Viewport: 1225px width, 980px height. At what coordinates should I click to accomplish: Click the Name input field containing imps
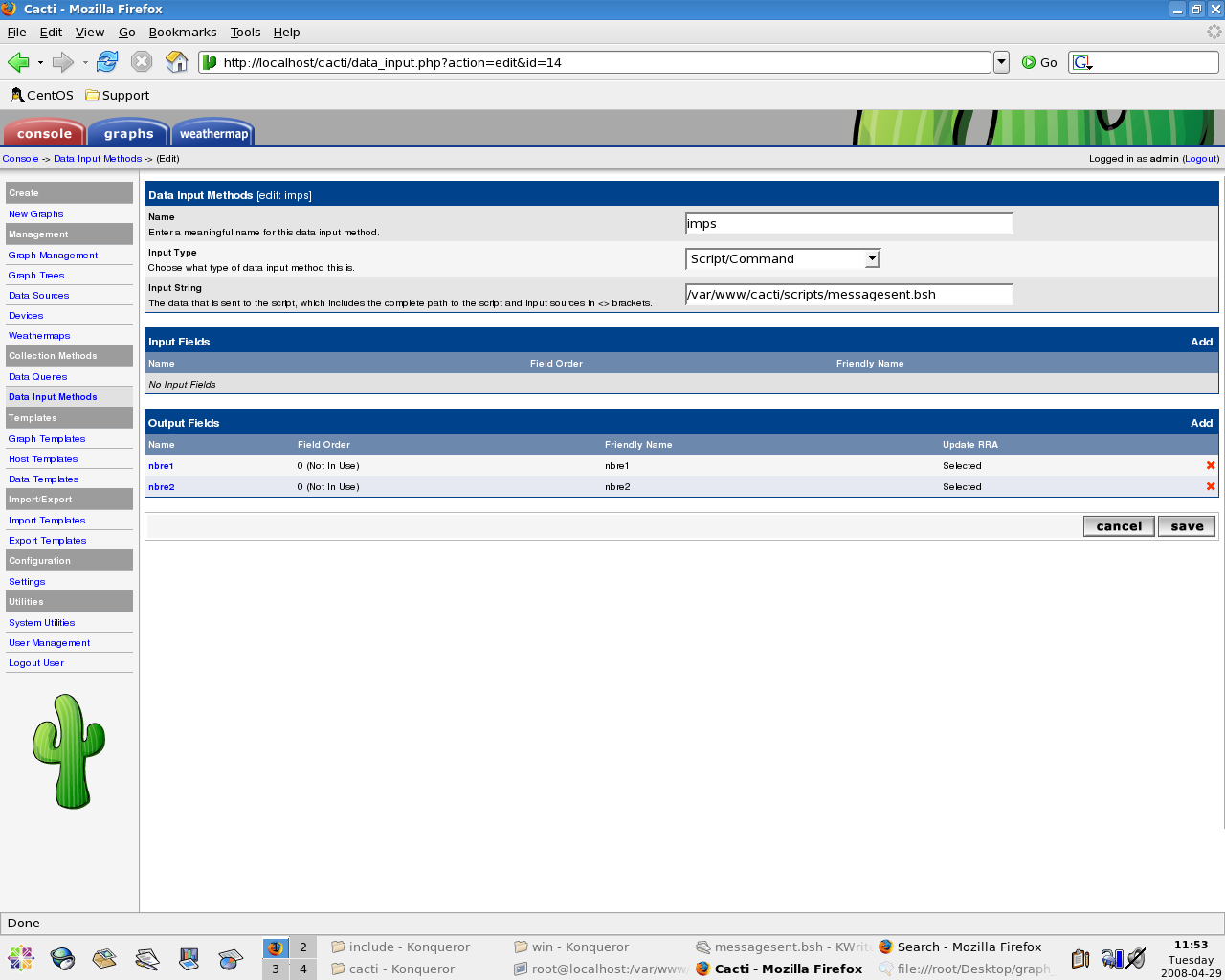pyautogui.click(x=849, y=224)
